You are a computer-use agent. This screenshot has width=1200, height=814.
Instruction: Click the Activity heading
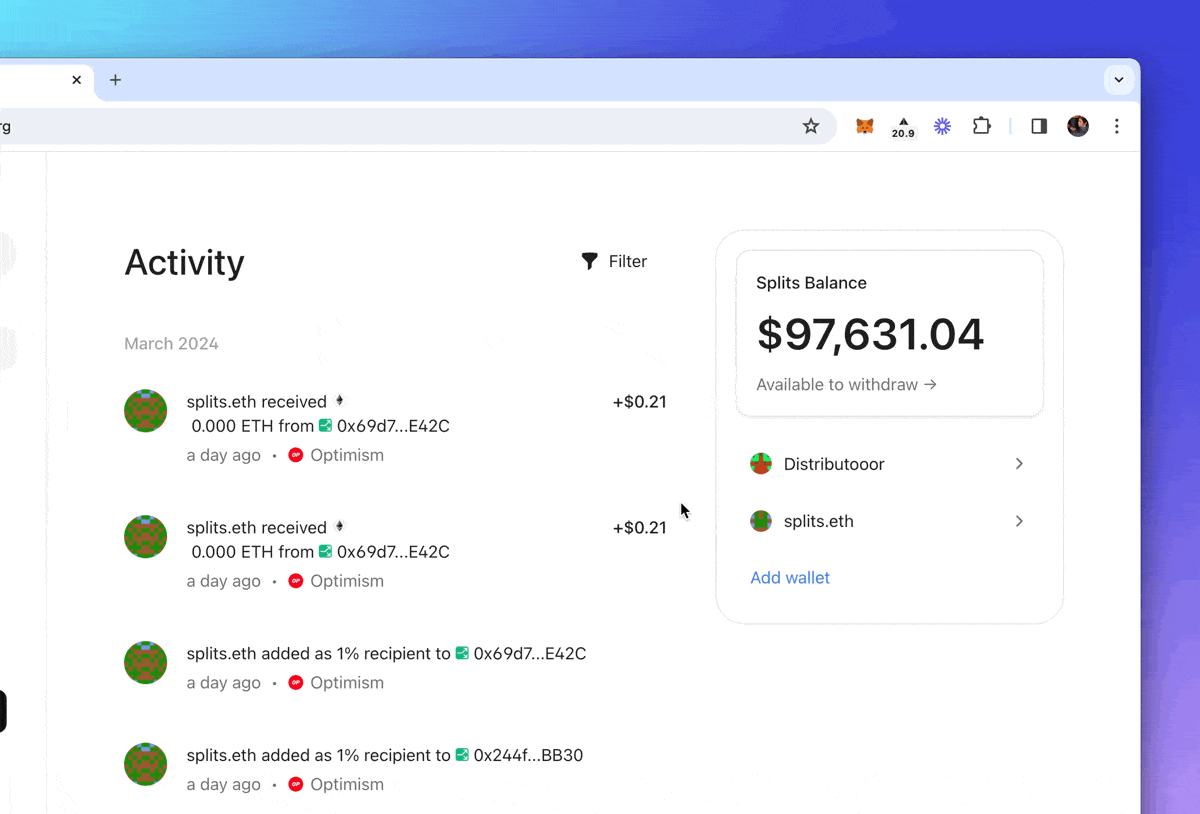pos(184,262)
